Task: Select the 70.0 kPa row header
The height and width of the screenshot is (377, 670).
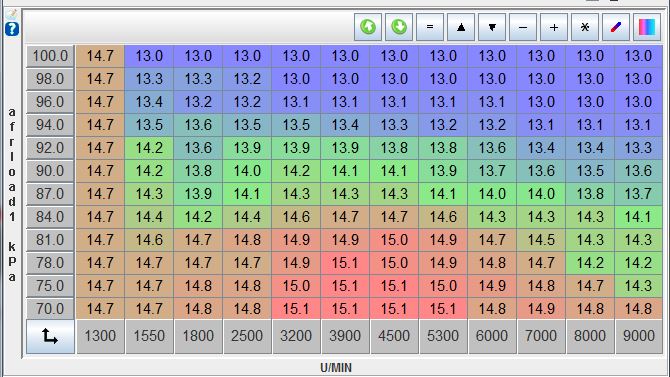Action: [x=50, y=309]
